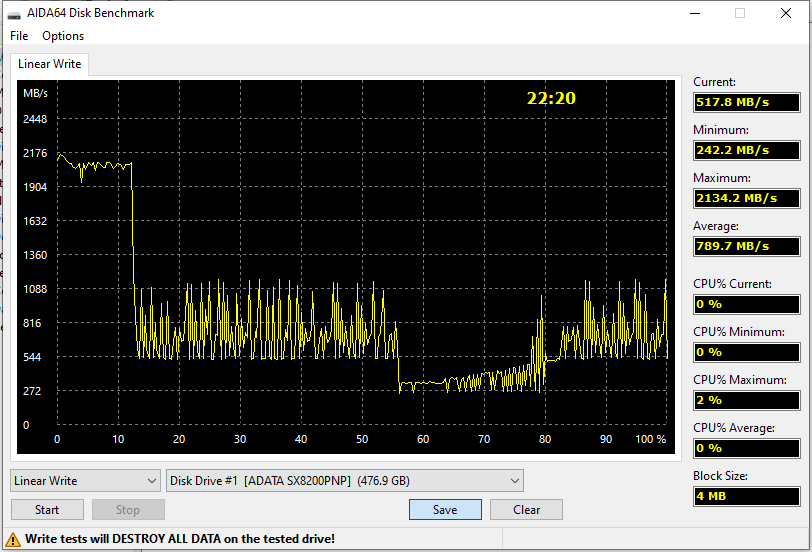Image resolution: width=812 pixels, height=552 pixels.
Task: Open the Options menu
Action: pyautogui.click(x=63, y=36)
